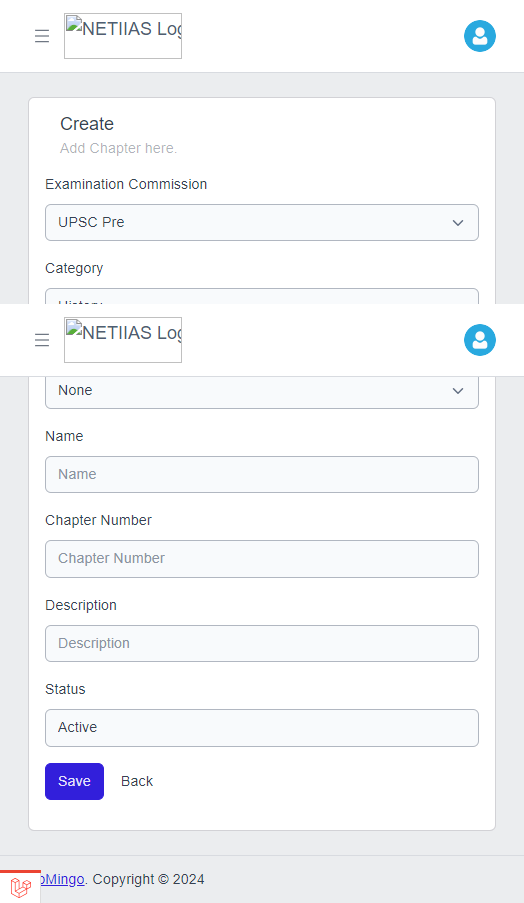The image size is (524, 903).
Task: Click the chevron arrow on the None select
Action: pos(458,391)
